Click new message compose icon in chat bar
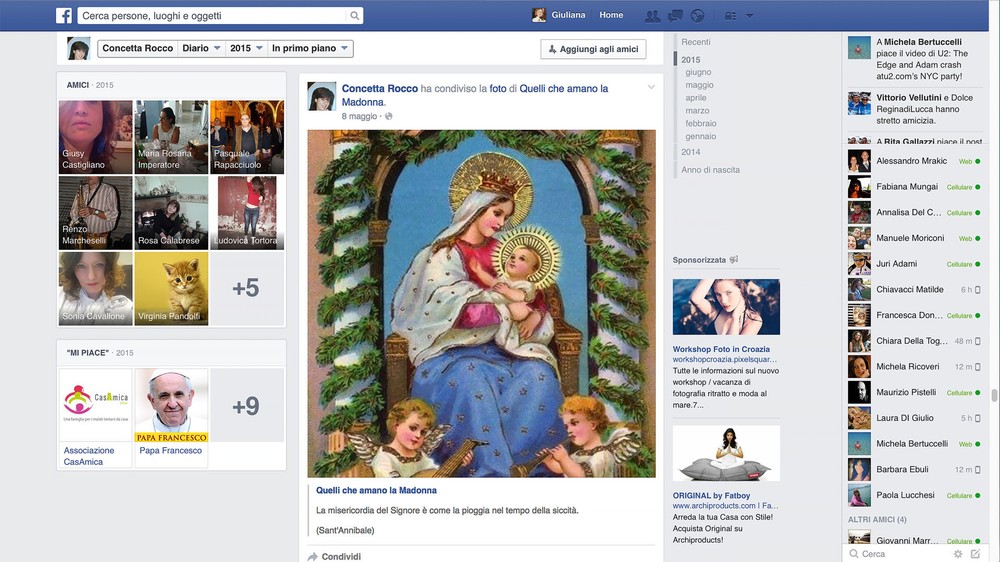The height and width of the screenshot is (562, 1000). [x=975, y=554]
